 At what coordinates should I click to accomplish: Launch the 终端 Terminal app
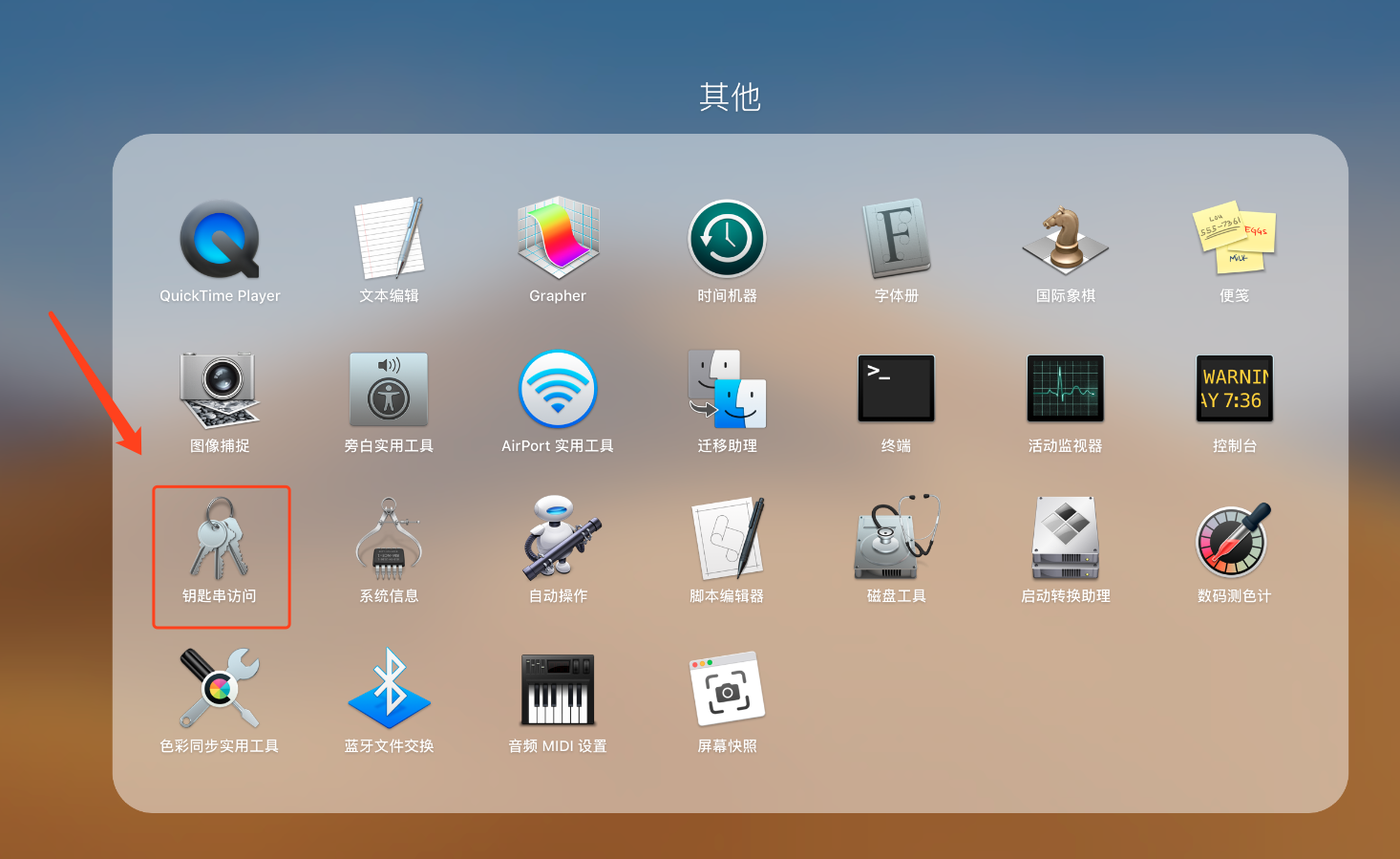pyautogui.click(x=896, y=390)
